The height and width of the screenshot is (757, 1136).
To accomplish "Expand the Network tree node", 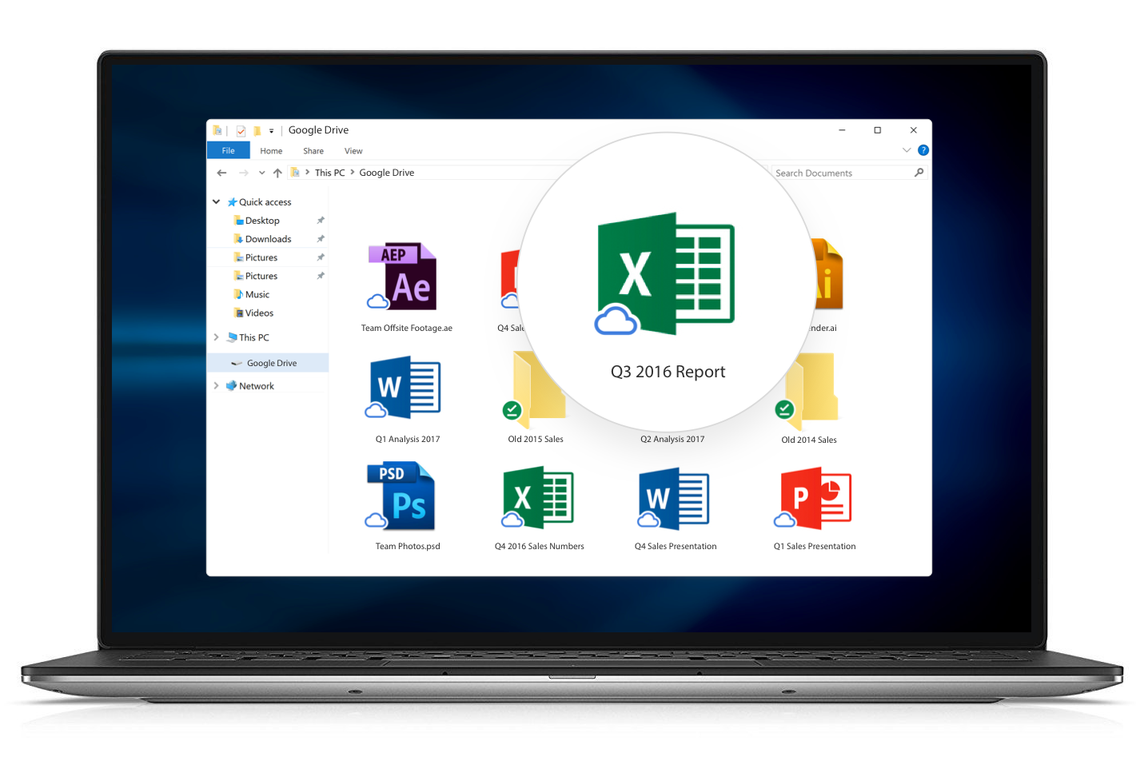I will 216,385.
